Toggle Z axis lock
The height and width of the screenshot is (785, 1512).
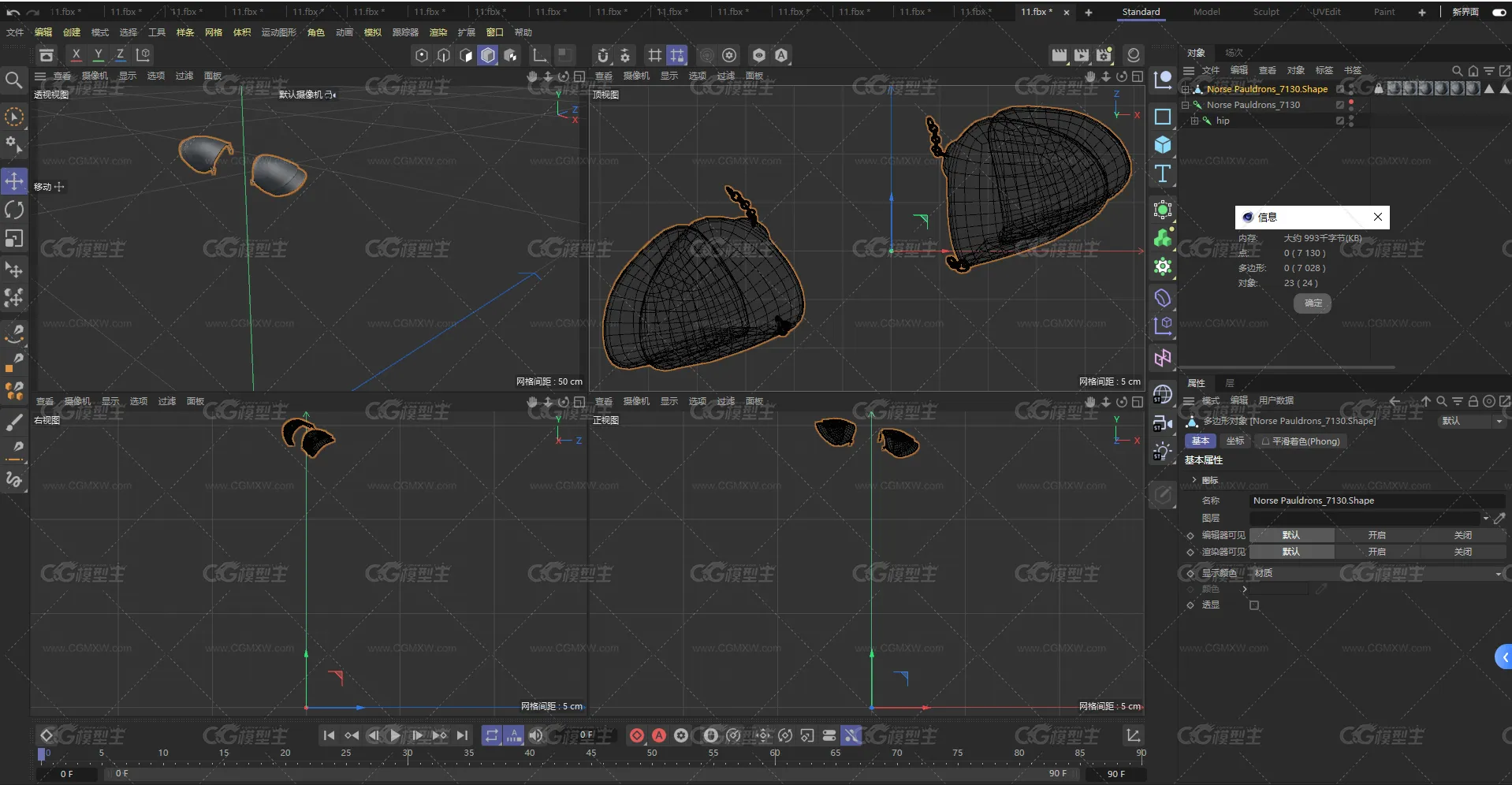tap(120, 55)
